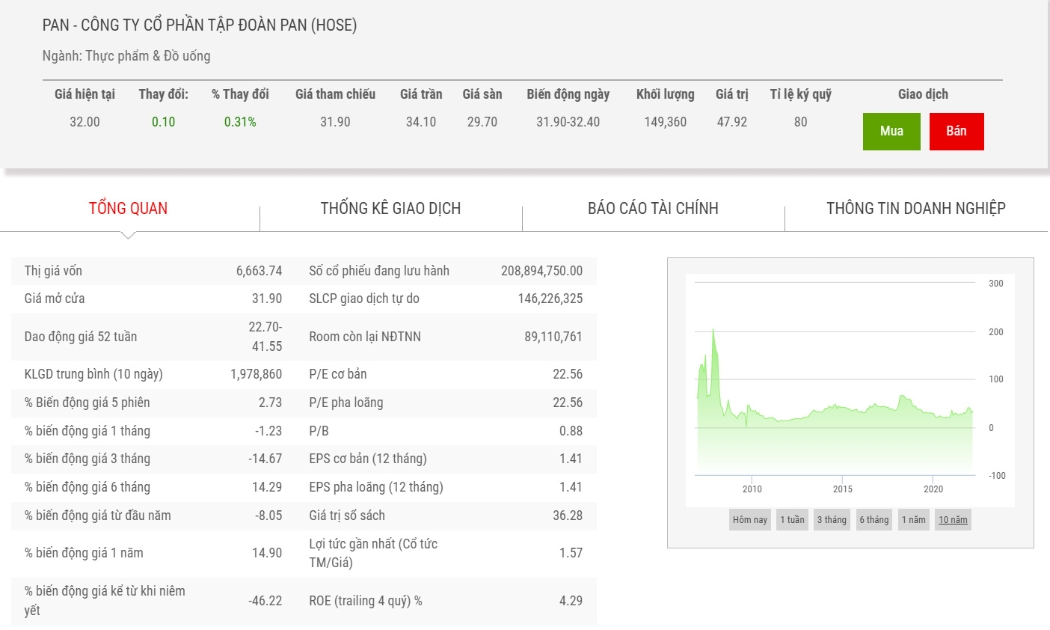
Task: Open the BÁO CÁO TÀI CHÍNH tab
Action: (x=653, y=208)
